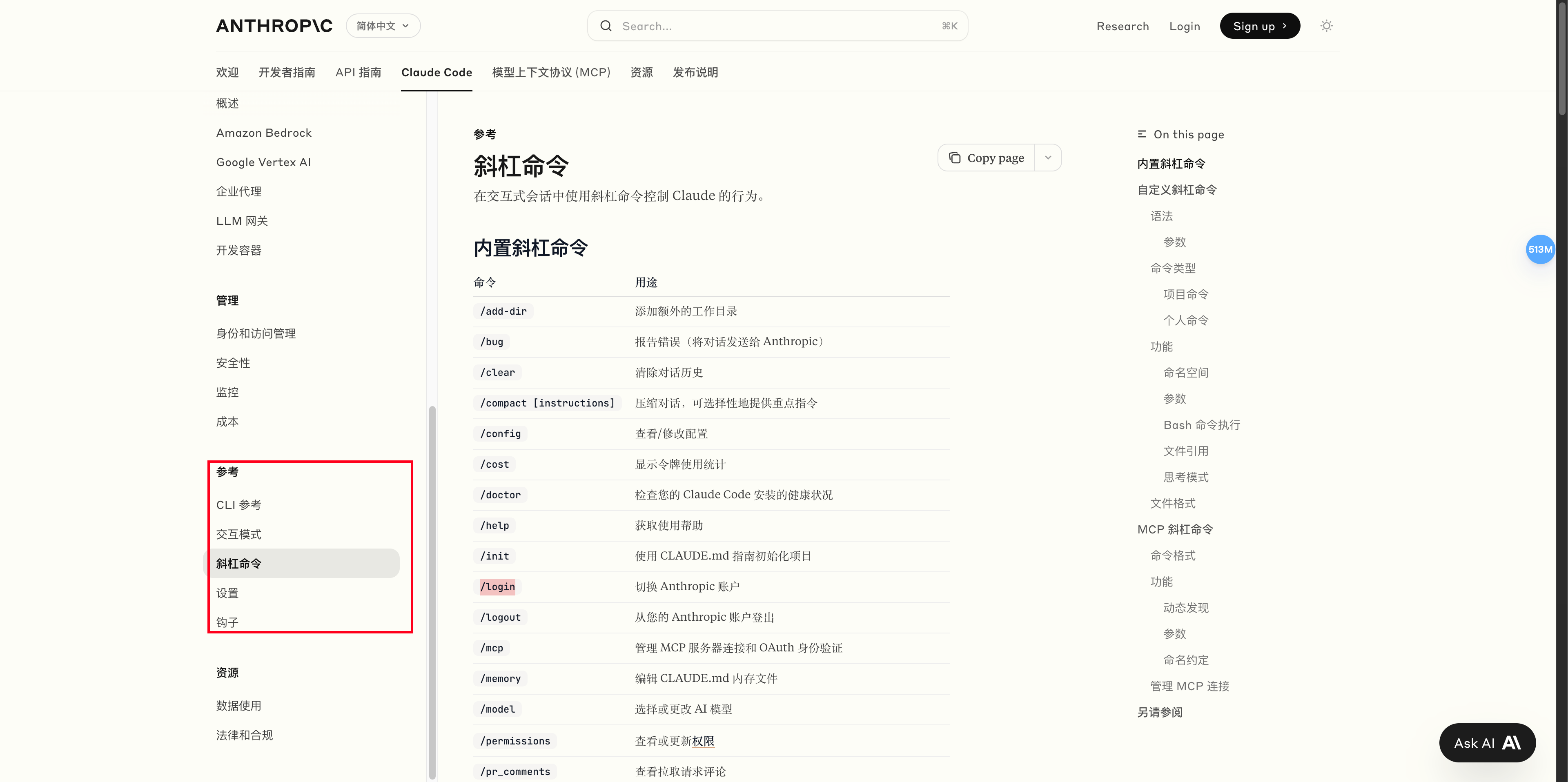Open the Research link
Image resolution: width=1568 pixels, height=782 pixels.
point(1123,26)
